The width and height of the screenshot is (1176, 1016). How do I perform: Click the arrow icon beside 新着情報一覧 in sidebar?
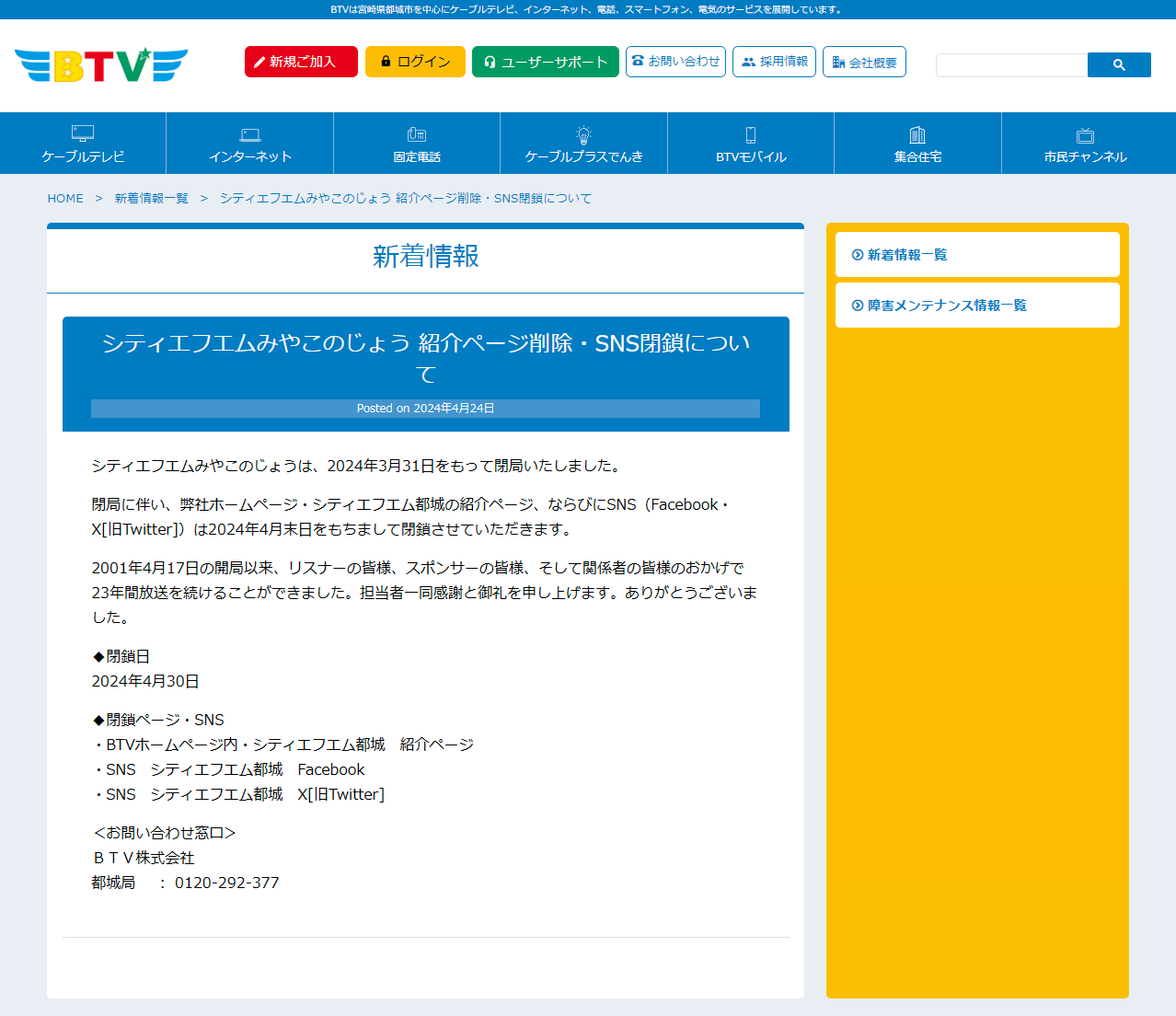pyautogui.click(x=858, y=255)
